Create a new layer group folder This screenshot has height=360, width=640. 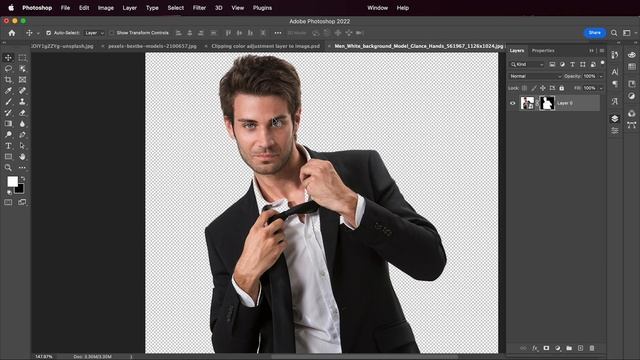569,348
